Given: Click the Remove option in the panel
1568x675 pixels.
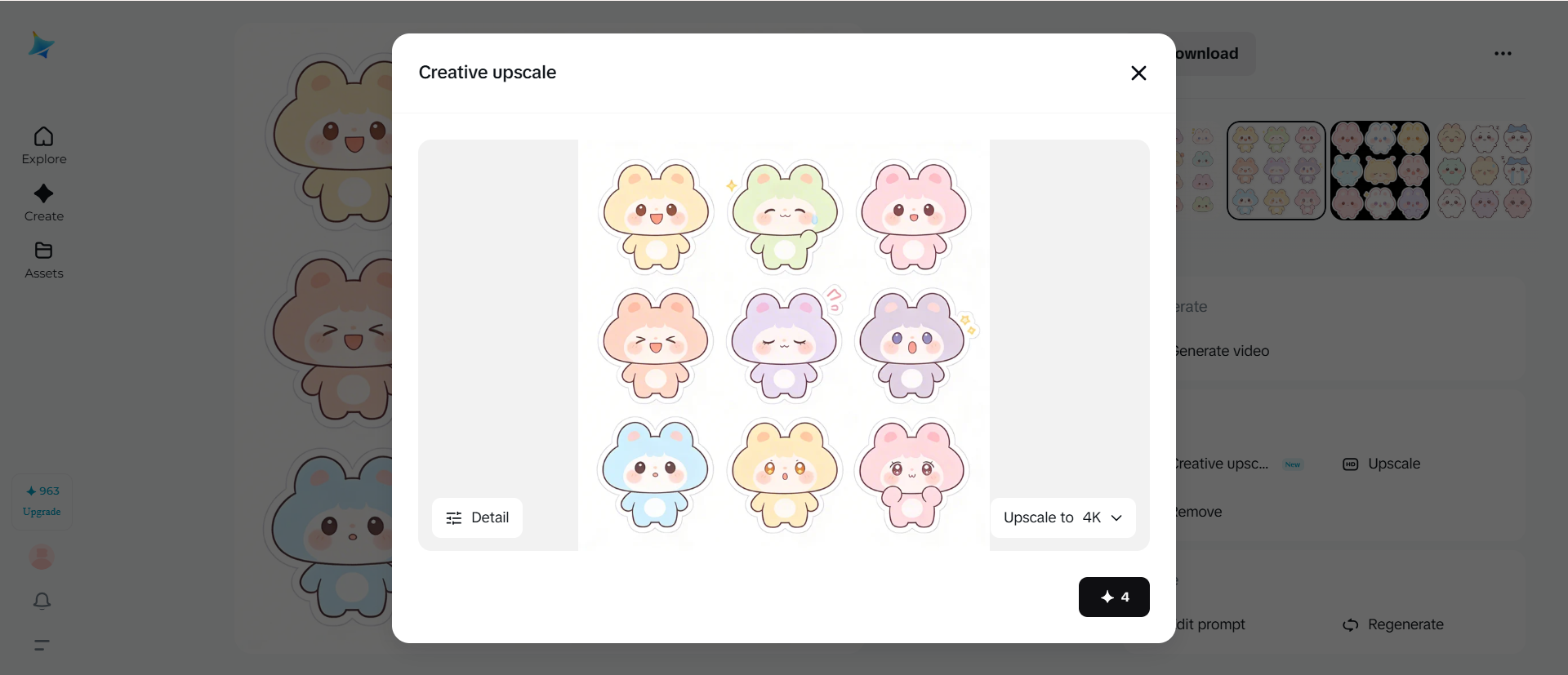Looking at the screenshot, I should tap(1199, 512).
